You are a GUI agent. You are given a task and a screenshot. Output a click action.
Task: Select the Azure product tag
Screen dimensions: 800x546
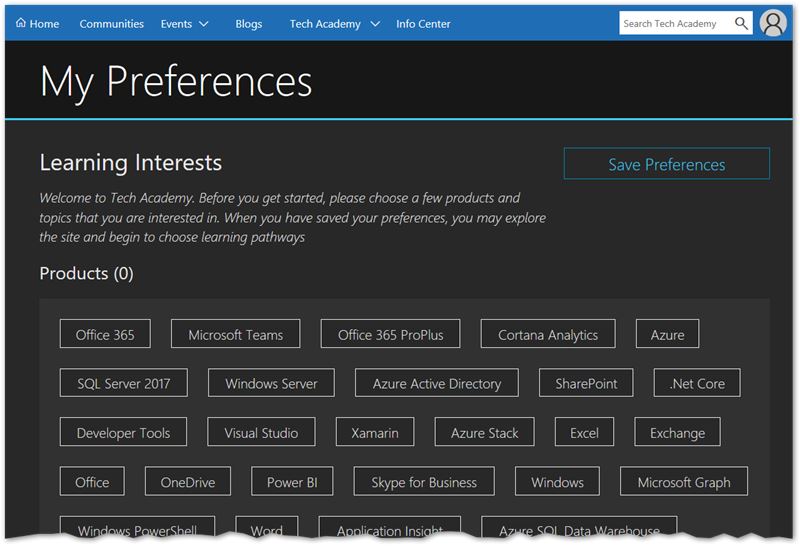coord(667,334)
